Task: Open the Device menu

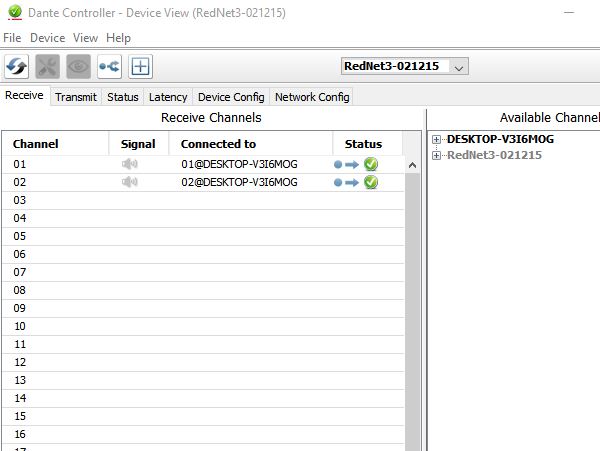Action: (47, 38)
